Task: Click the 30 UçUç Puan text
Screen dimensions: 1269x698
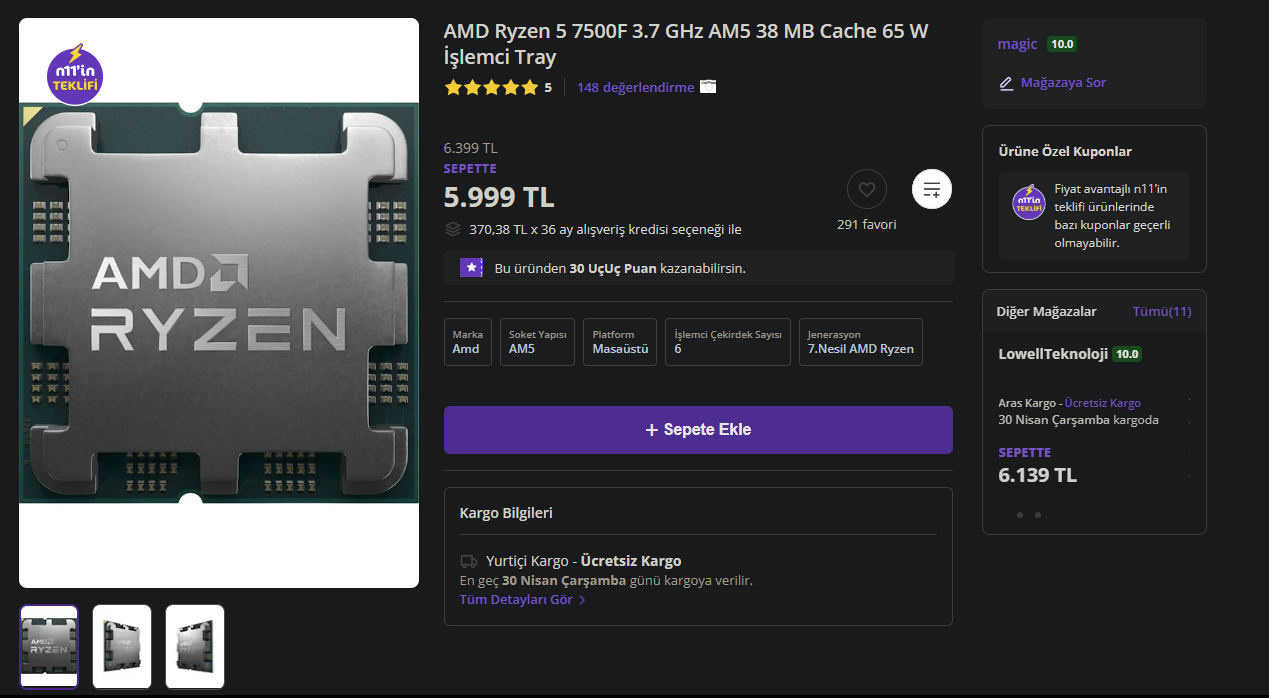Action: (613, 268)
